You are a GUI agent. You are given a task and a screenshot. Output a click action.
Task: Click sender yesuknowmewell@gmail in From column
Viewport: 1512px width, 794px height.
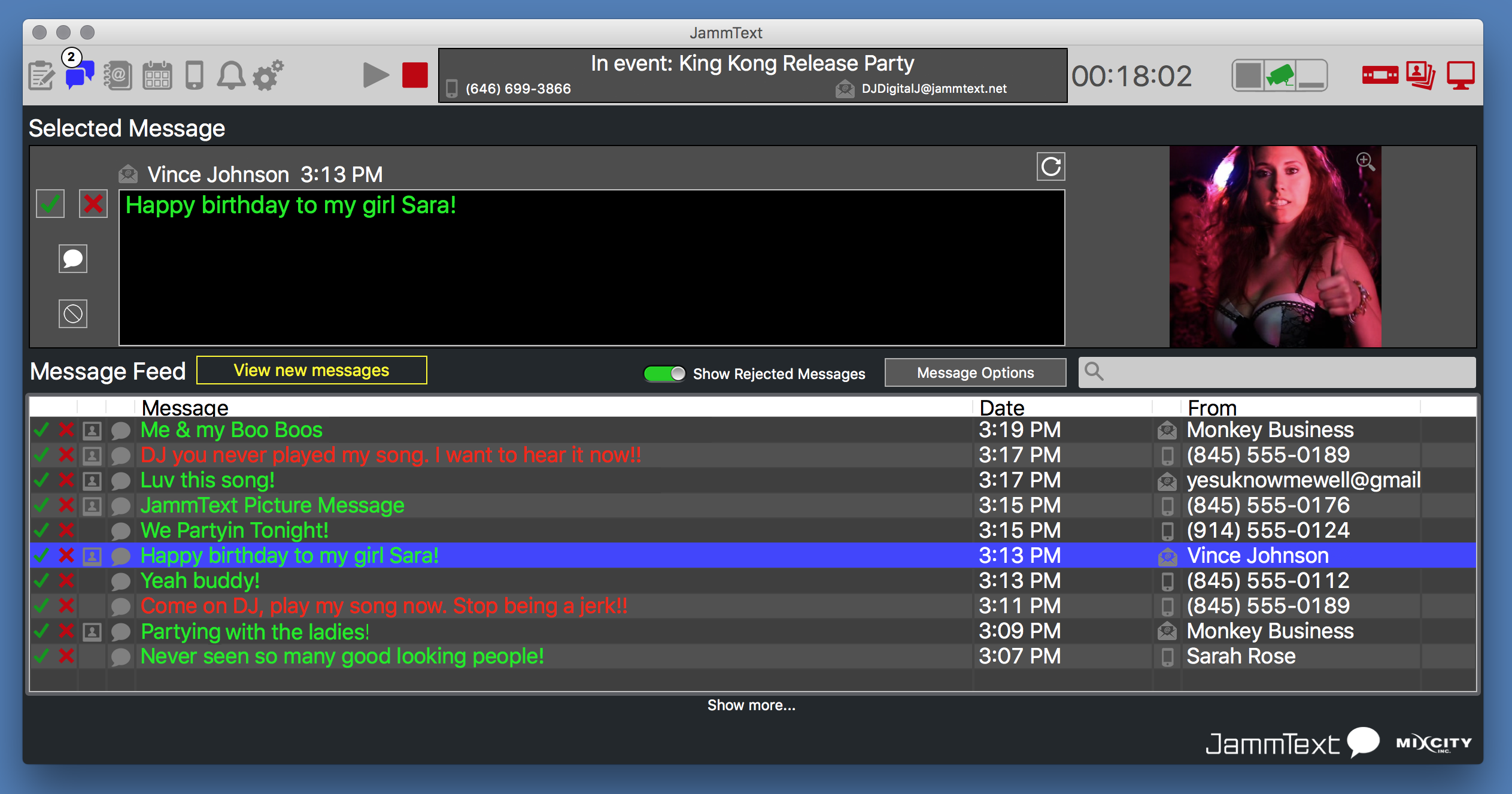(x=1303, y=480)
